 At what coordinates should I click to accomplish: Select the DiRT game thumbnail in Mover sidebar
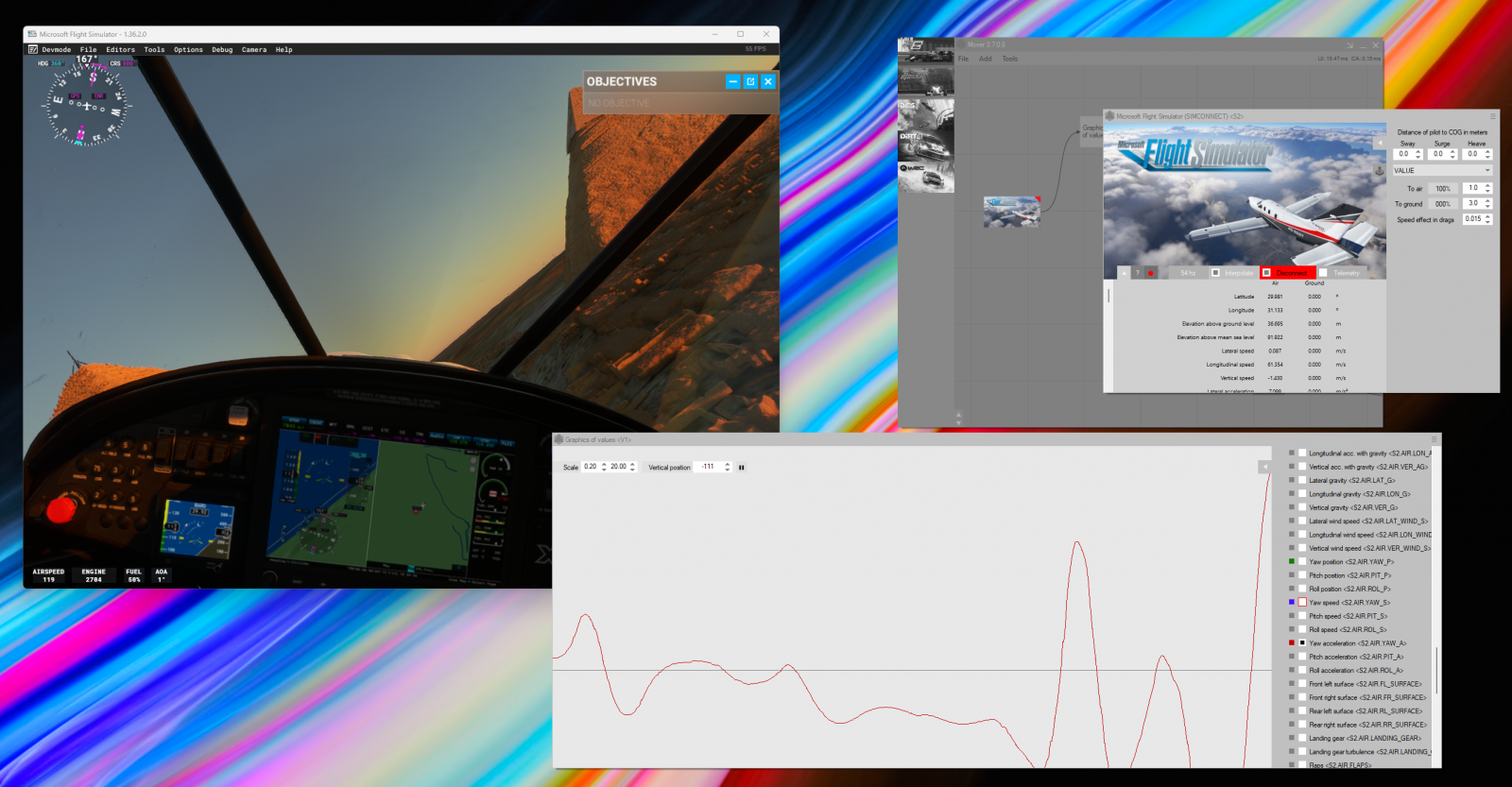tap(926, 145)
